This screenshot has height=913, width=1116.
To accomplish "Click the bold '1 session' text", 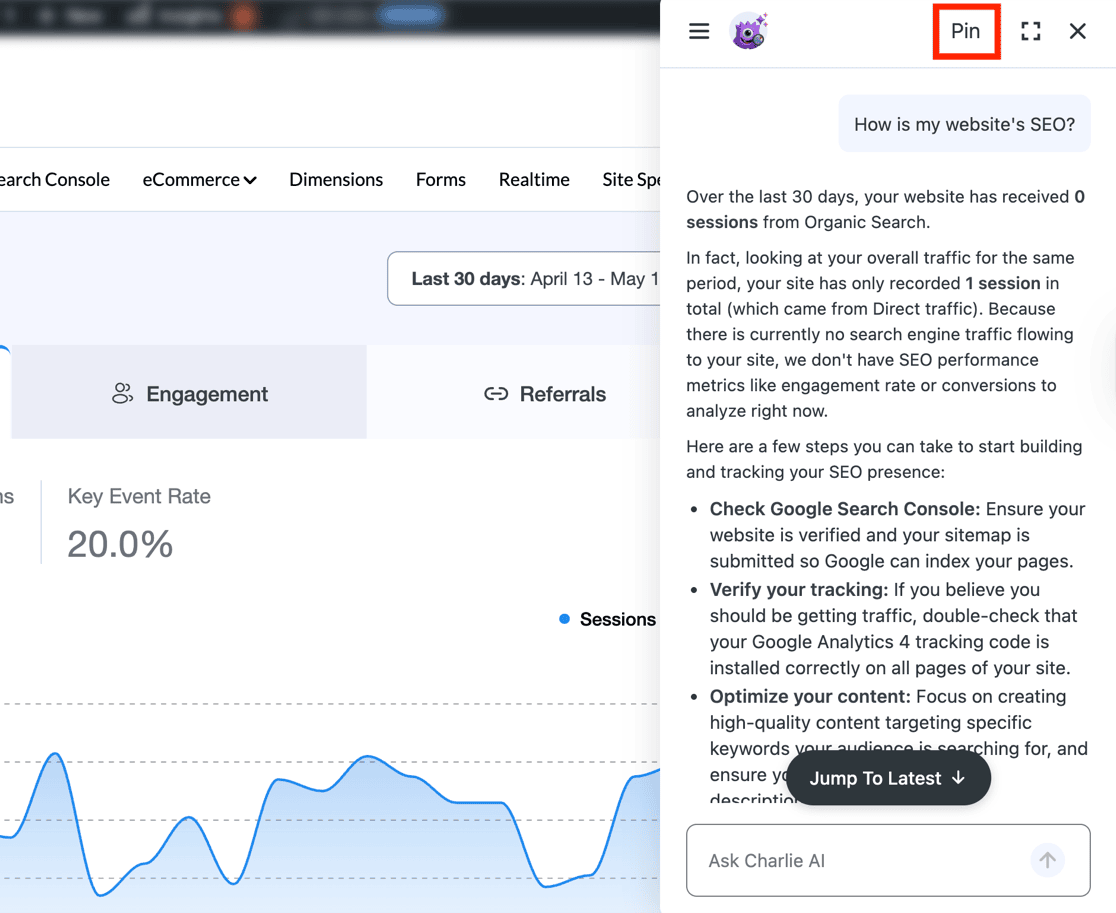I will tap(1003, 283).
